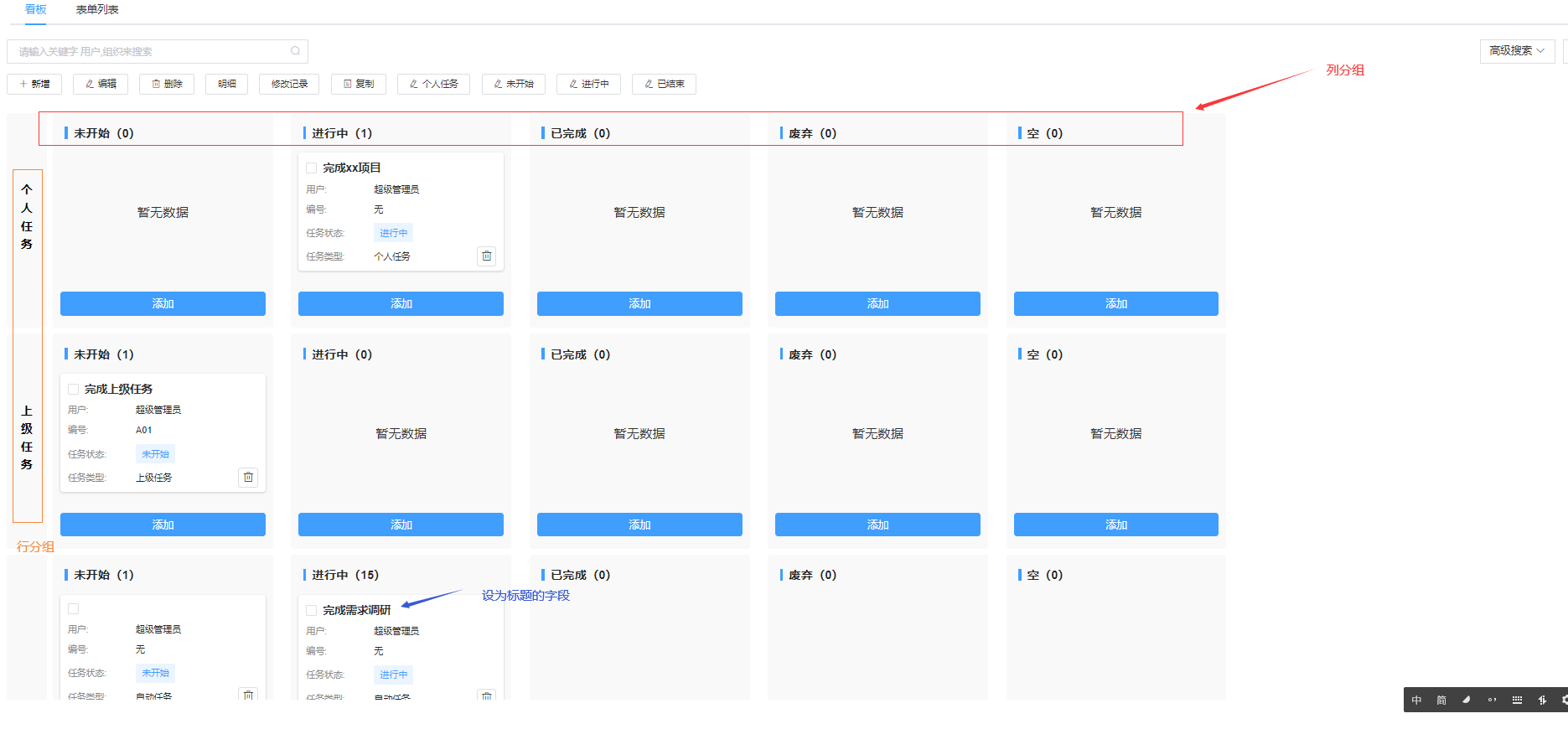Click the search magnifier icon in keyword box
This screenshot has width=1568, height=729.
tap(295, 51)
